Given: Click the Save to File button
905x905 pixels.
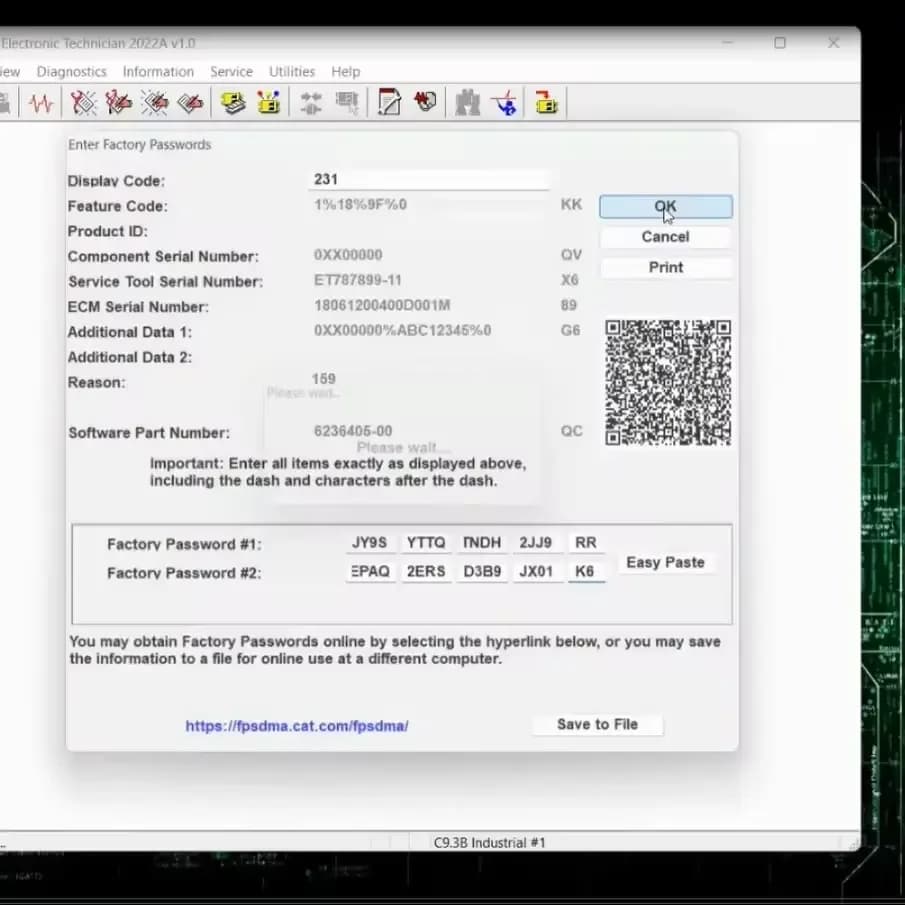Looking at the screenshot, I should click(597, 724).
